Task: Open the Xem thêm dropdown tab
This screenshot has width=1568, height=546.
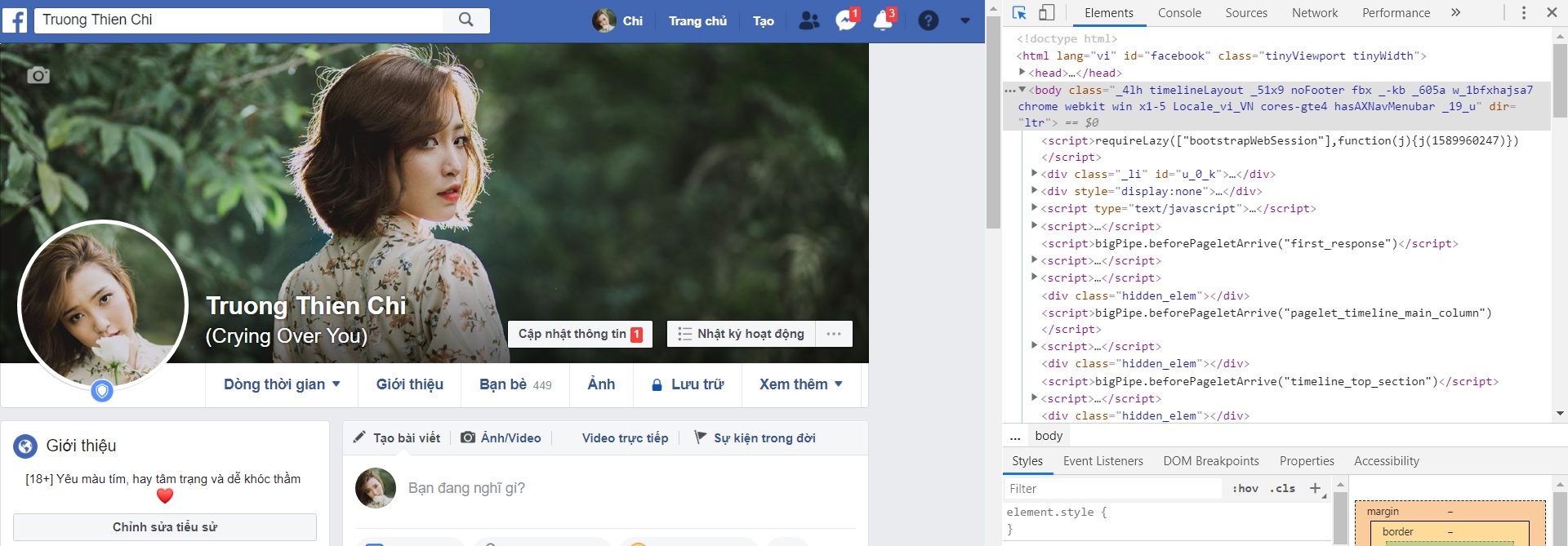Action: click(x=801, y=384)
